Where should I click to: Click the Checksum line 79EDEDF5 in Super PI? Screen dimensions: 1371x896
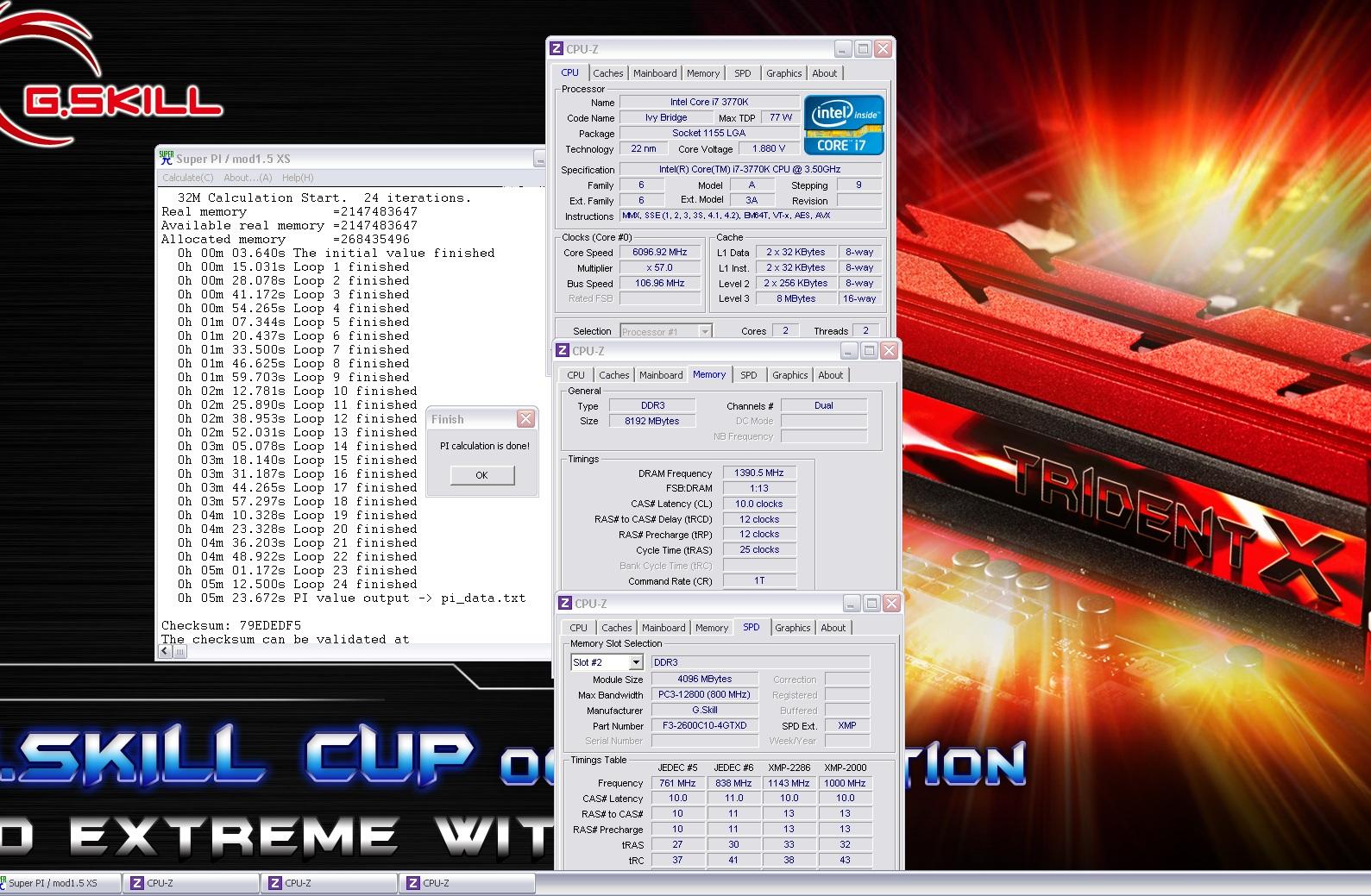[231, 625]
